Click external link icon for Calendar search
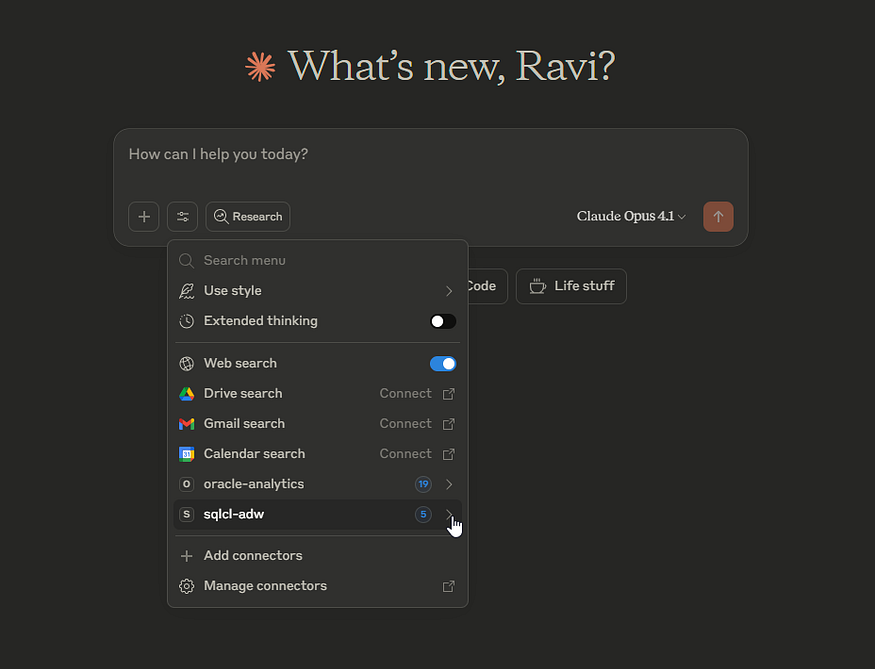 [x=449, y=455]
